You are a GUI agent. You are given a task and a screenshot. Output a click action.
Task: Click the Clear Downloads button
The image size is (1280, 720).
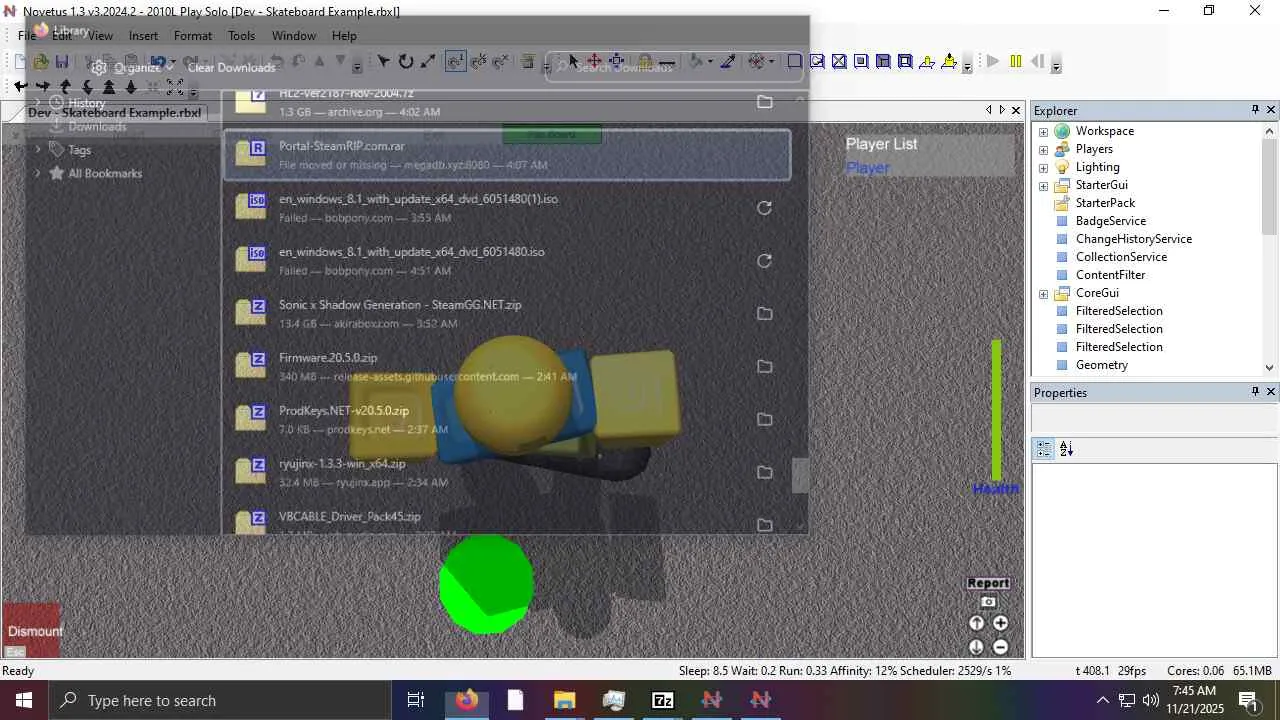click(x=231, y=68)
